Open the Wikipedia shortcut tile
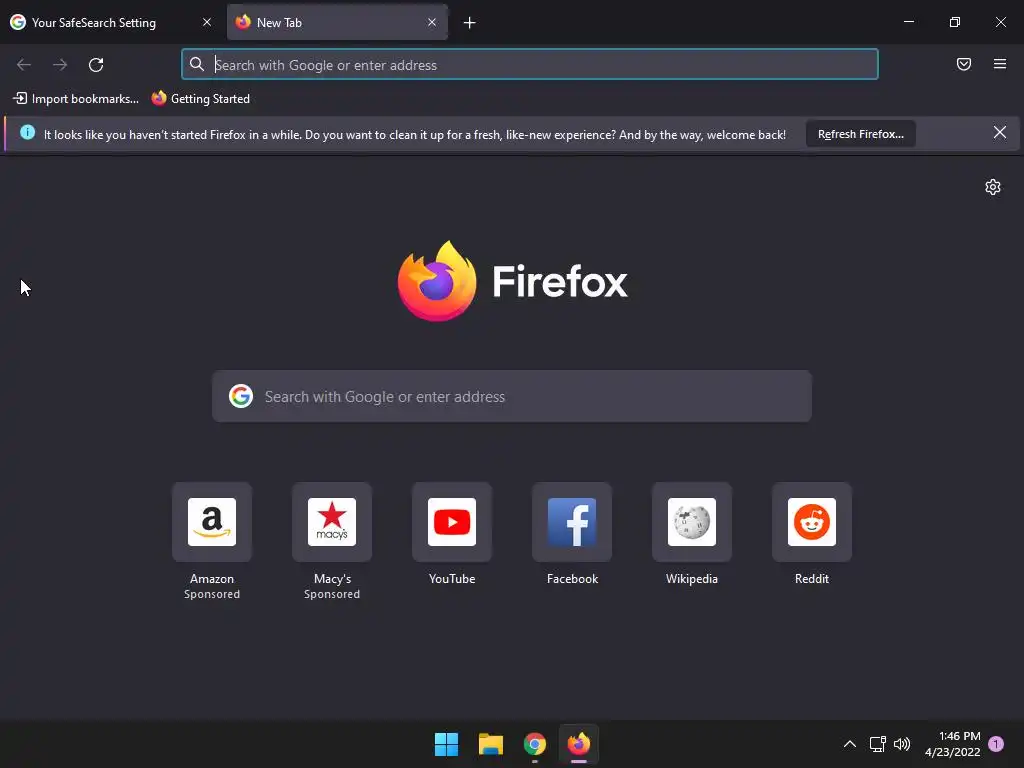This screenshot has height=768, width=1024. click(x=692, y=522)
